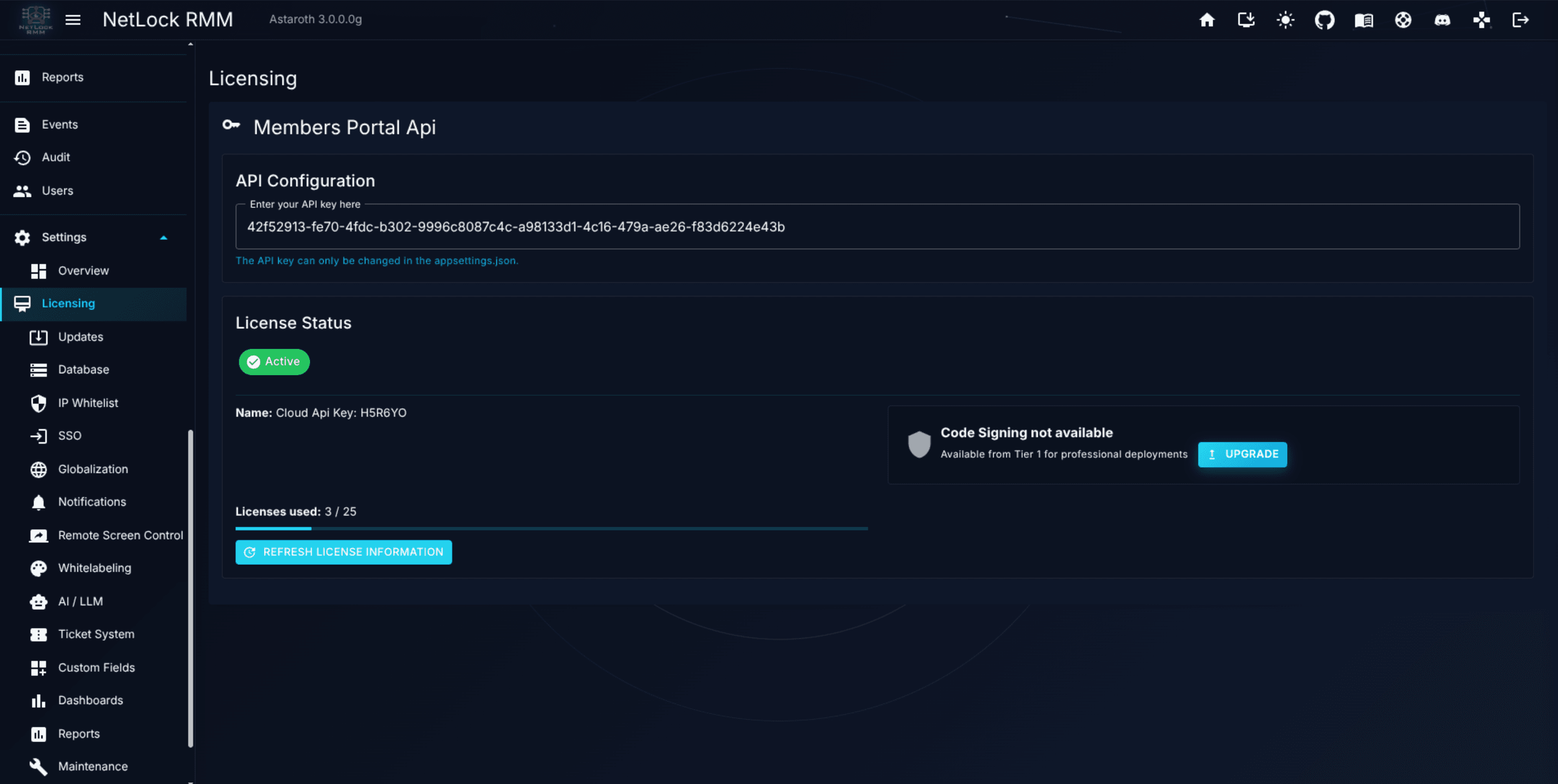Click the sidebar vertical scrollbar
The width and height of the screenshot is (1558, 784).
[191, 587]
